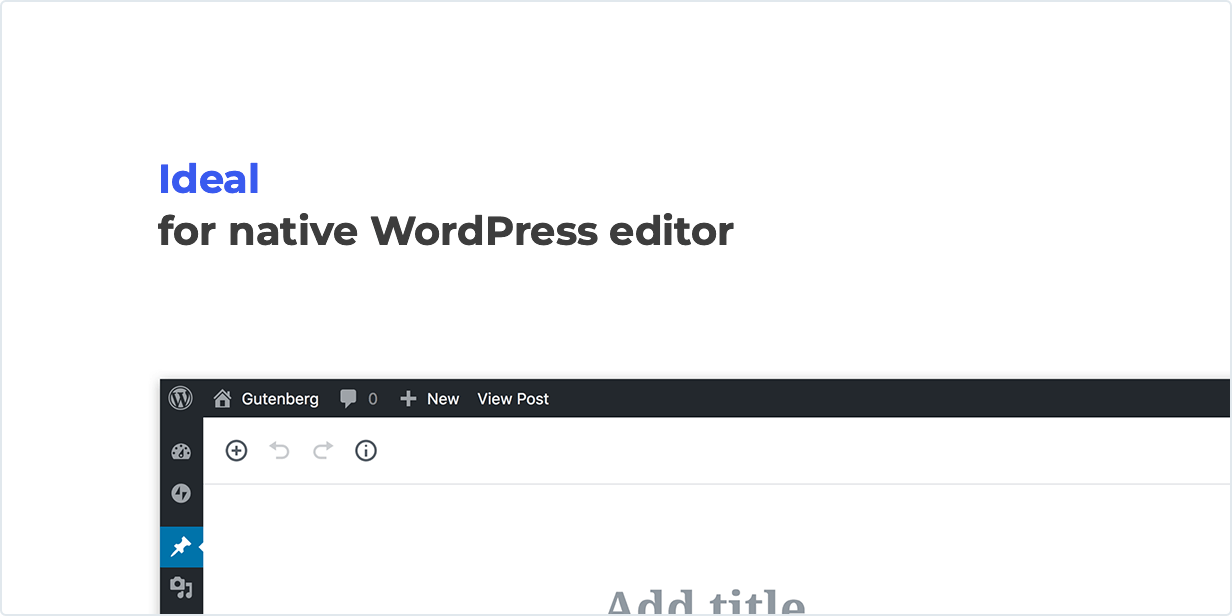Click the WordPress logo in the admin bar
This screenshot has width=1232, height=616.
tap(181, 398)
